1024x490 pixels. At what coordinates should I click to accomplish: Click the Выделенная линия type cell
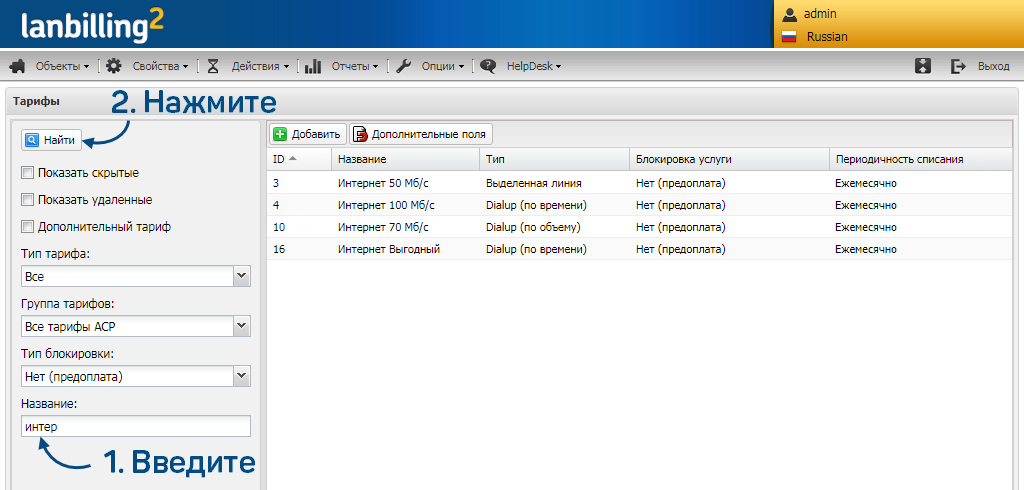pos(534,184)
